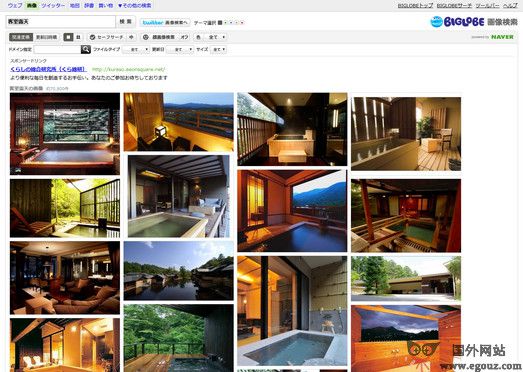The height and width of the screenshot is (372, 523).
Task: Open thumbnail of lake with houses reflection
Action: [179, 271]
